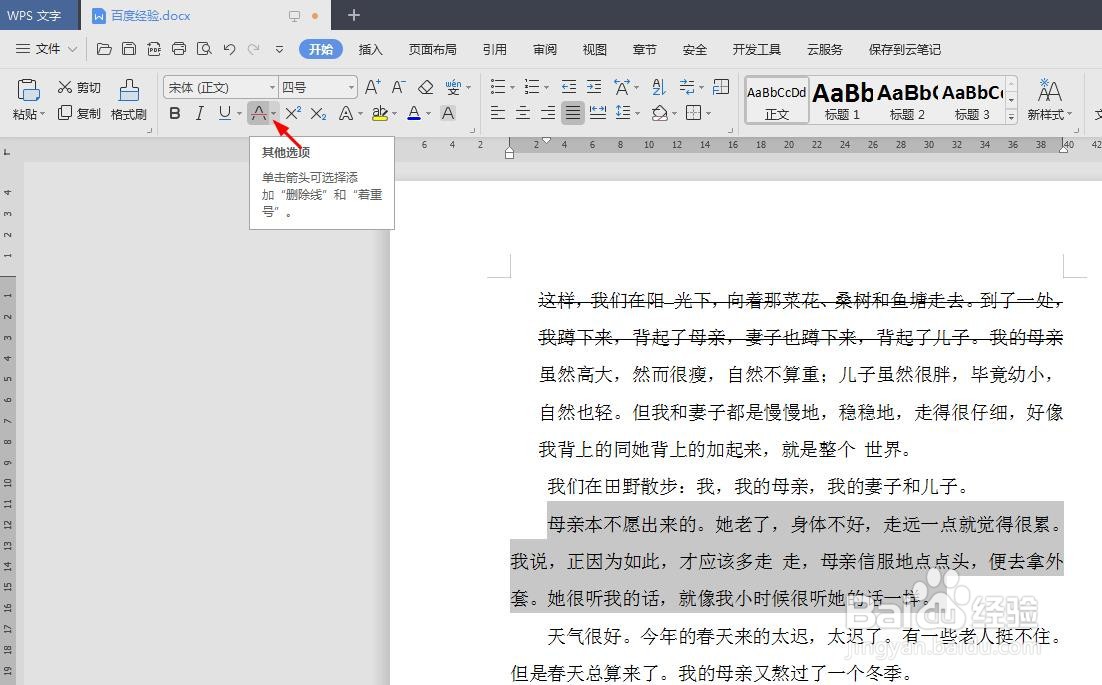Apply superscript formatting

pyautogui.click(x=292, y=113)
